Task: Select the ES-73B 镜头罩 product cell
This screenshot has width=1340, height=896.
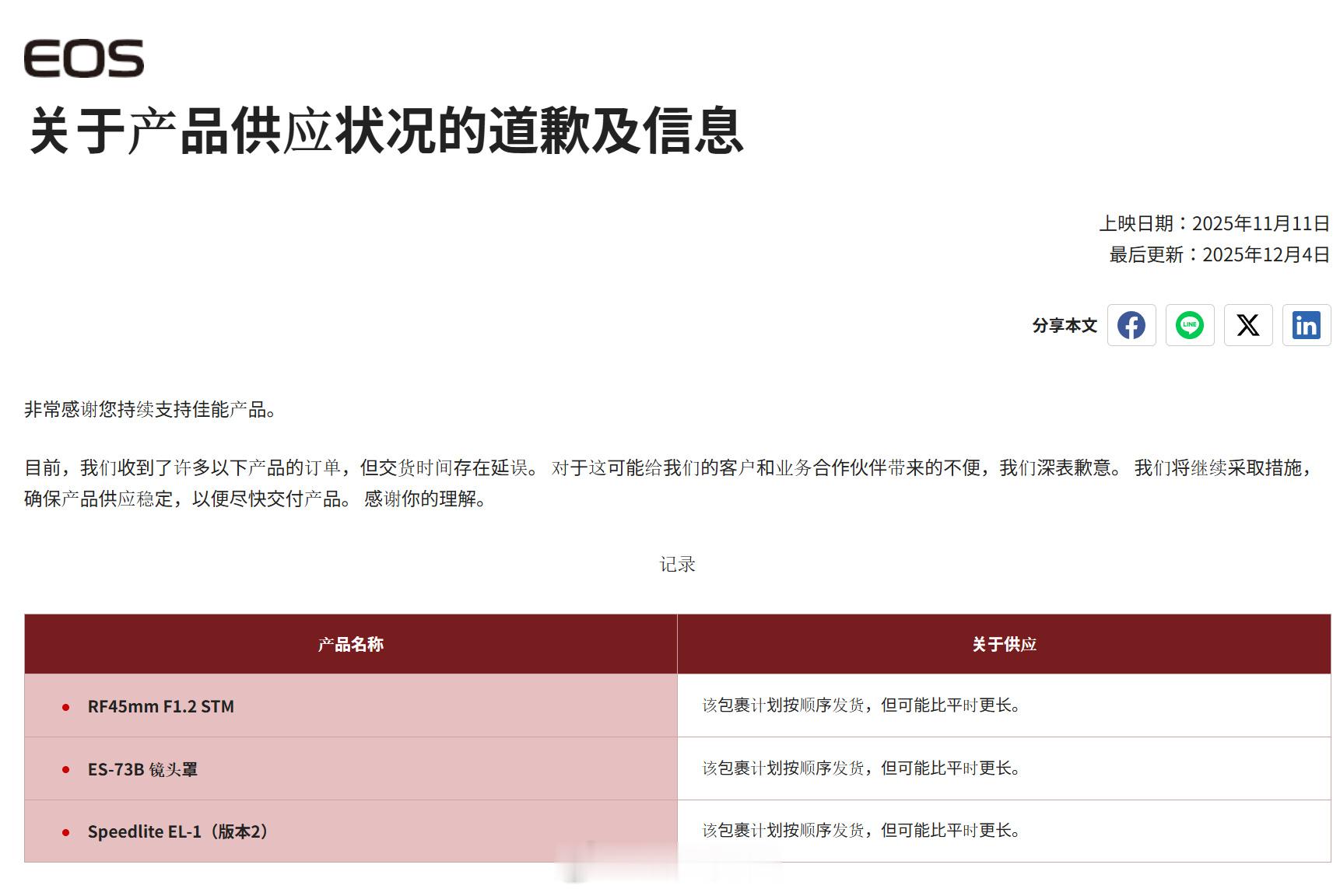Action: coord(351,768)
